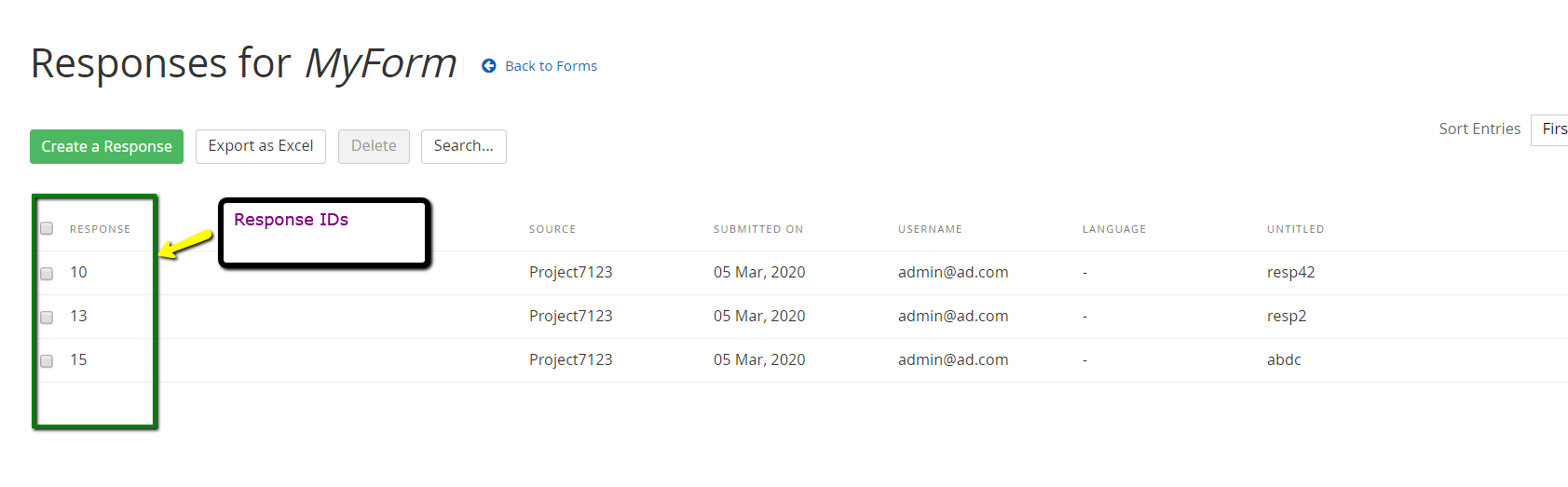This screenshot has width=1568, height=487.
Task: Click 05 Mar, 2020 in response 13 row
Action: 759,316
